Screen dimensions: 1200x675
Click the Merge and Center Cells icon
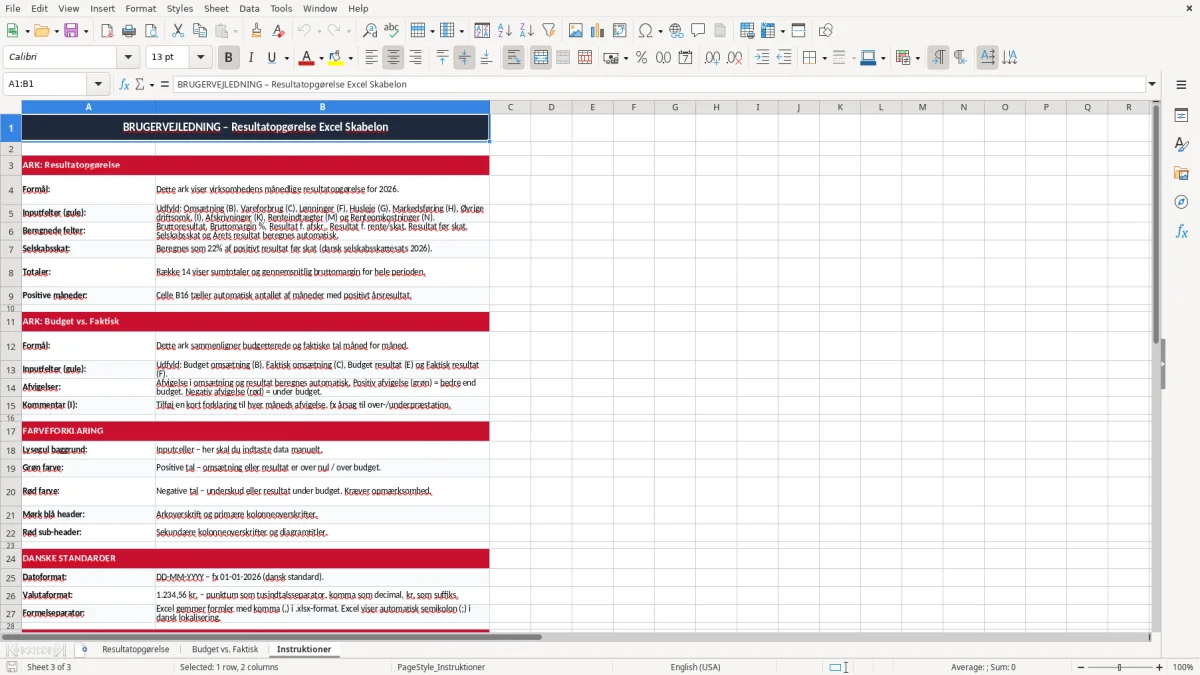541,58
